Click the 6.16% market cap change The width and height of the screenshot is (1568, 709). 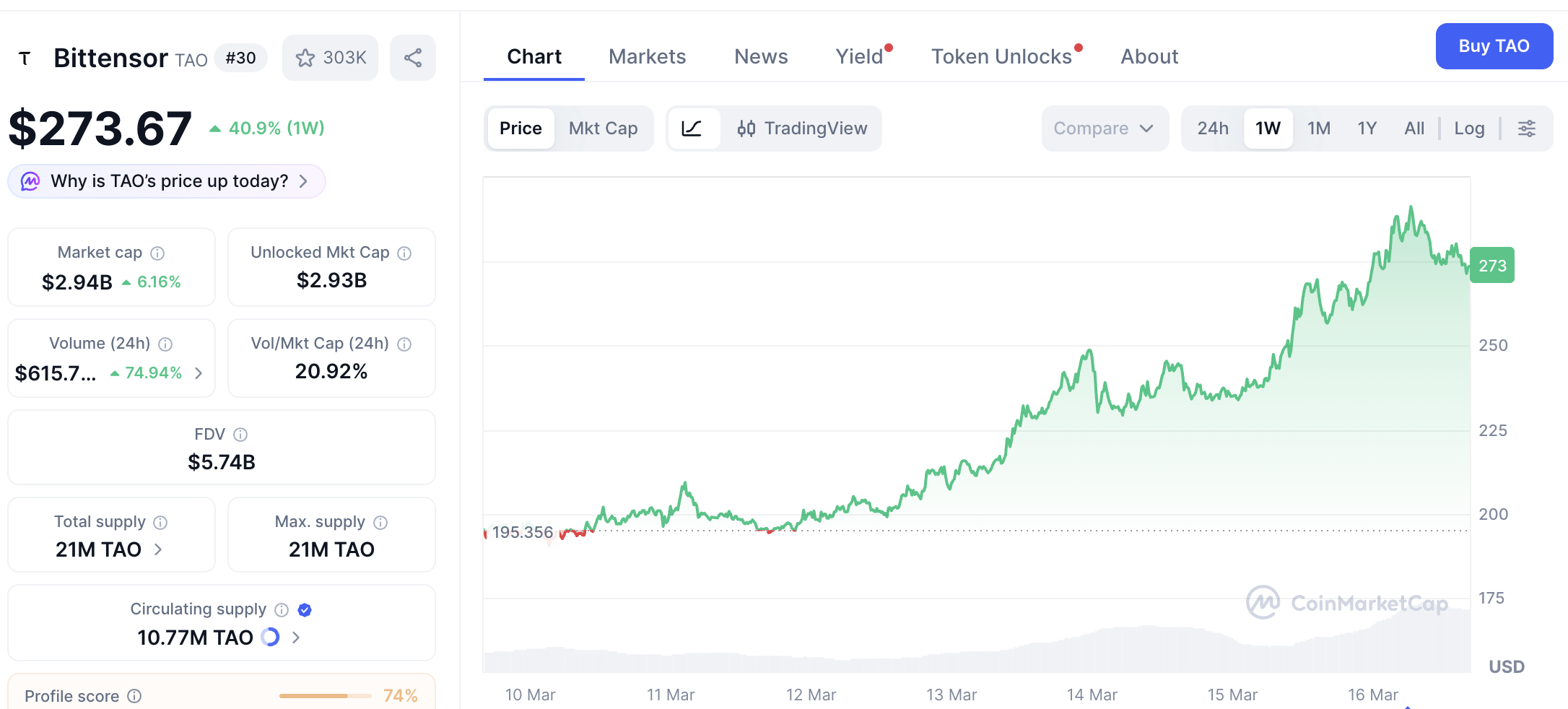click(159, 282)
